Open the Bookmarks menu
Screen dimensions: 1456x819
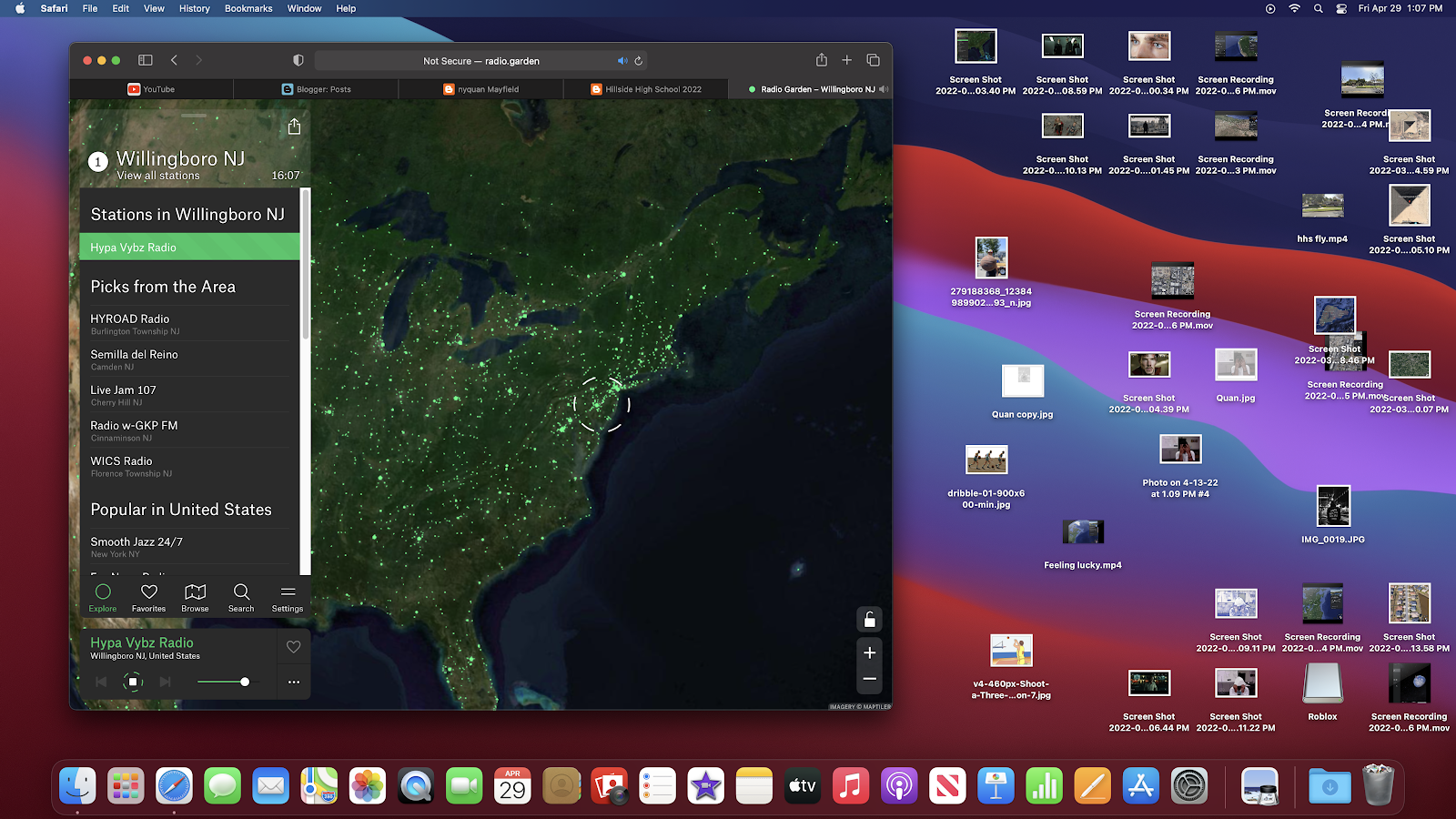coord(248,8)
